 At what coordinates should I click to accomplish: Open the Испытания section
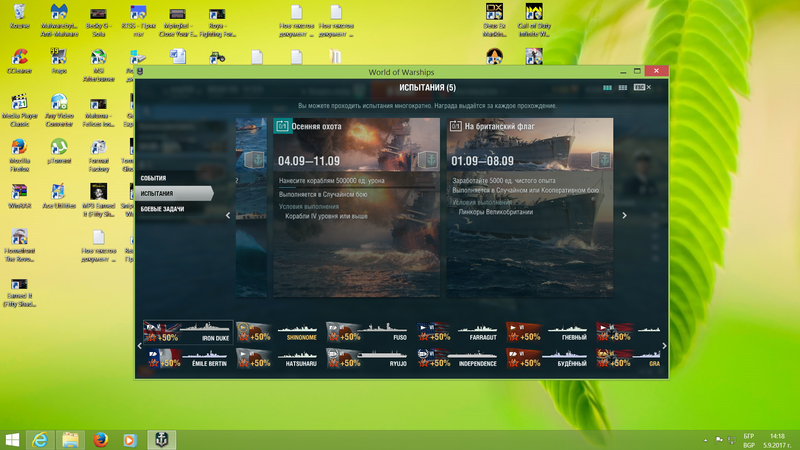(173, 193)
